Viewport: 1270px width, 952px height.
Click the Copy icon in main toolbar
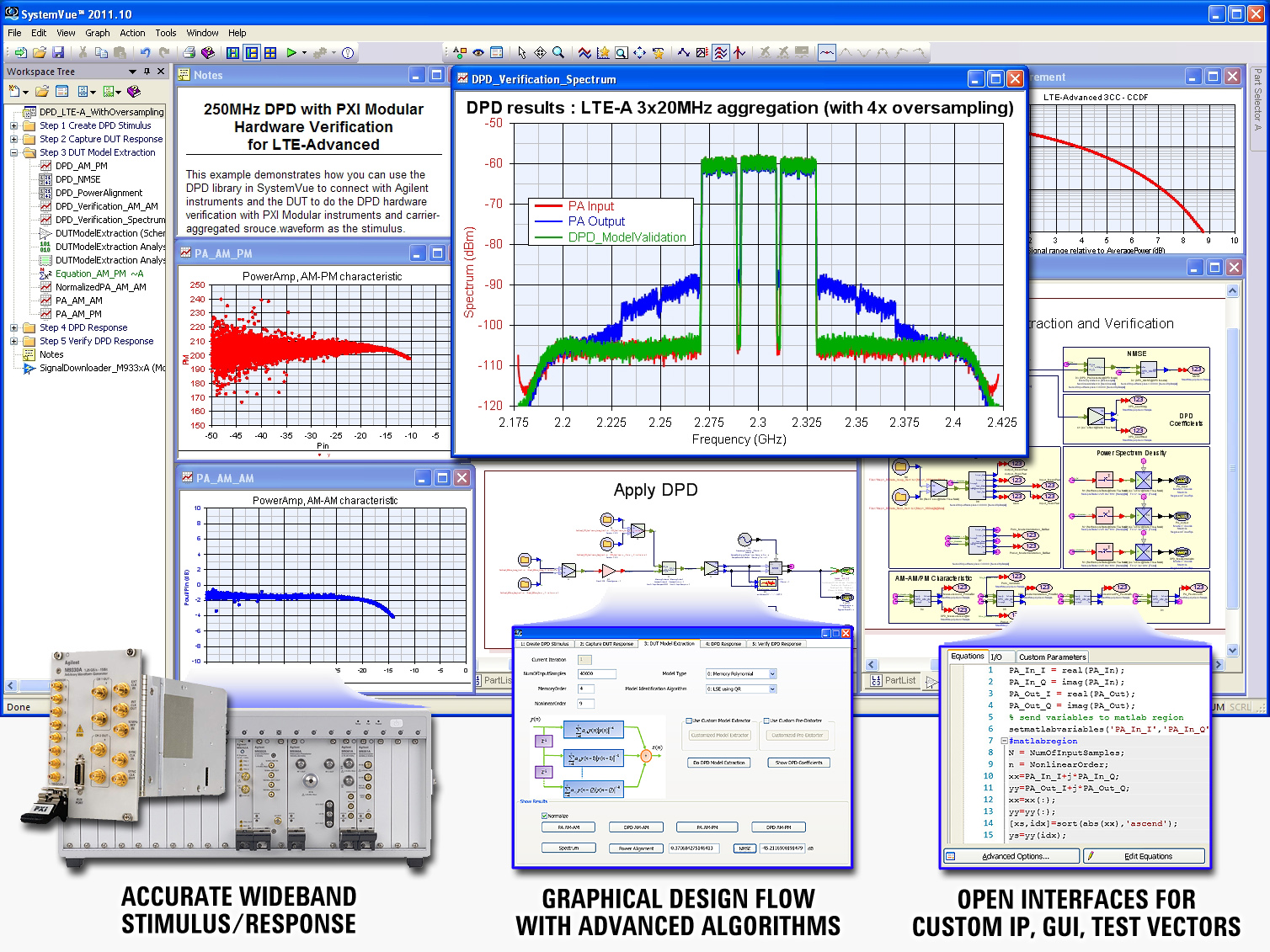(x=101, y=52)
